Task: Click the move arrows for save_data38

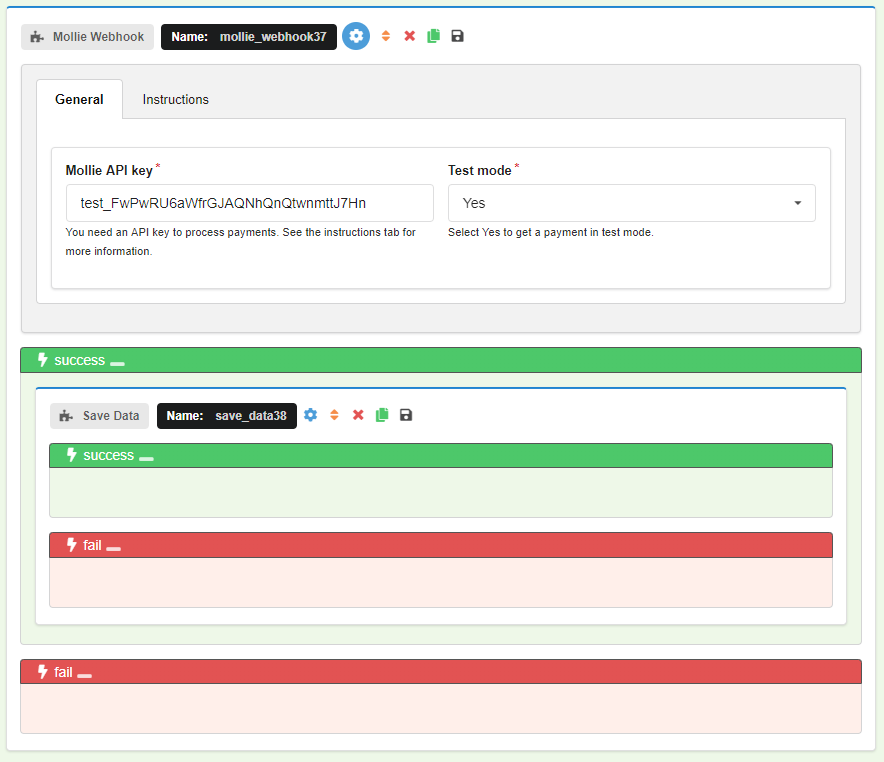Action: pos(334,415)
